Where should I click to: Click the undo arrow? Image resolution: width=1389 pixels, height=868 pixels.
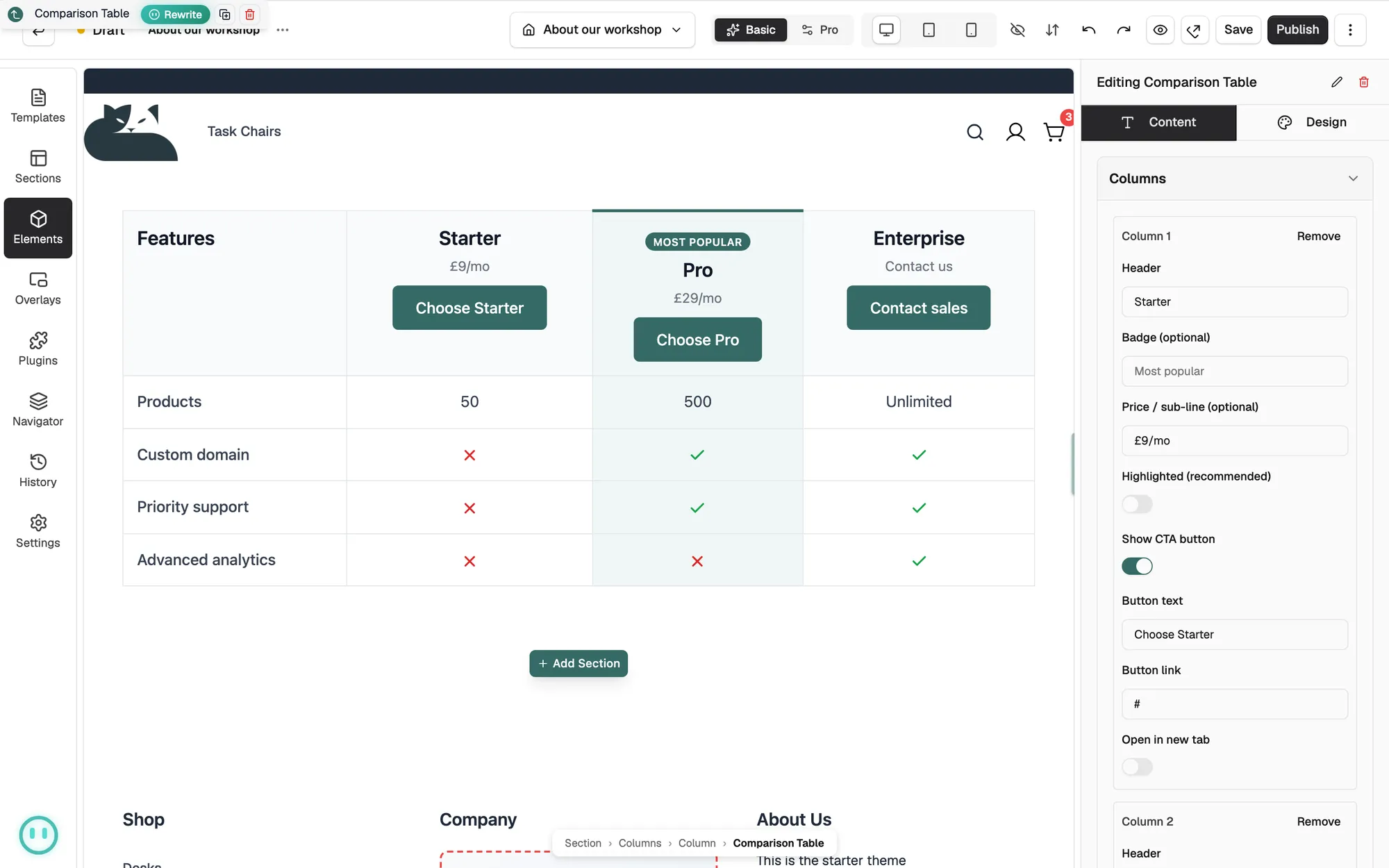click(x=1088, y=30)
